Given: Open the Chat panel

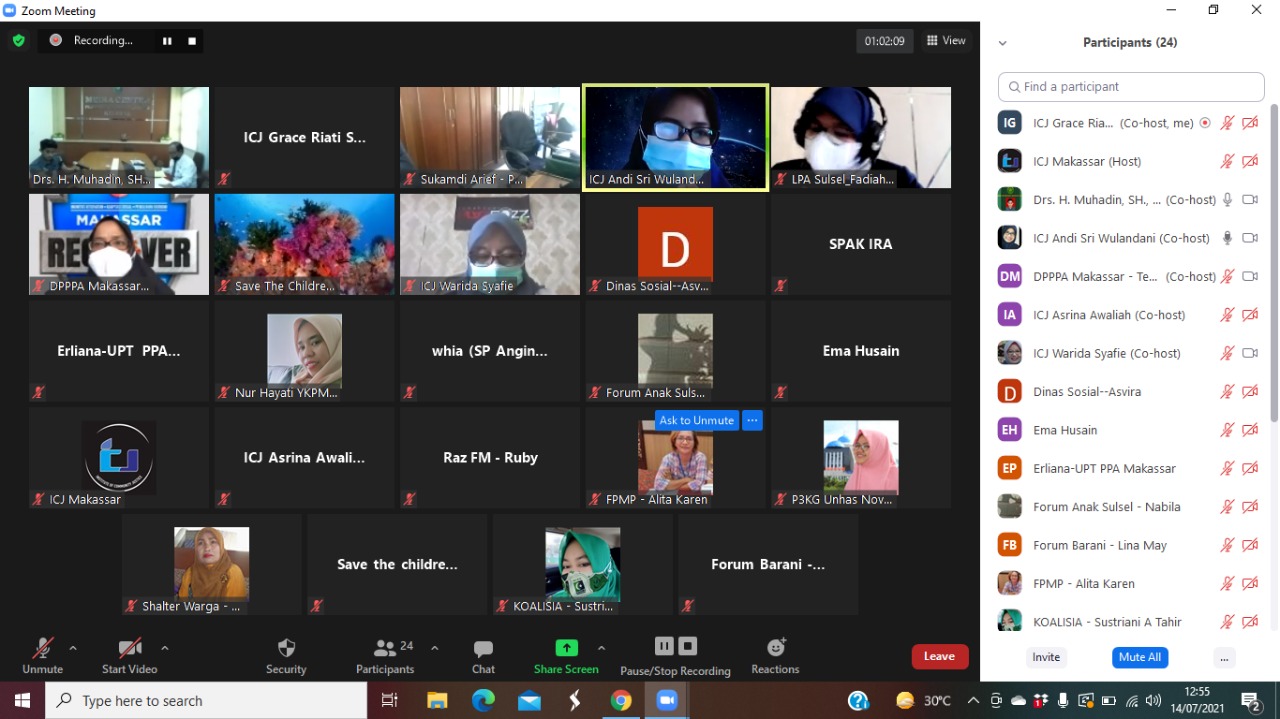Looking at the screenshot, I should pyautogui.click(x=483, y=649).
